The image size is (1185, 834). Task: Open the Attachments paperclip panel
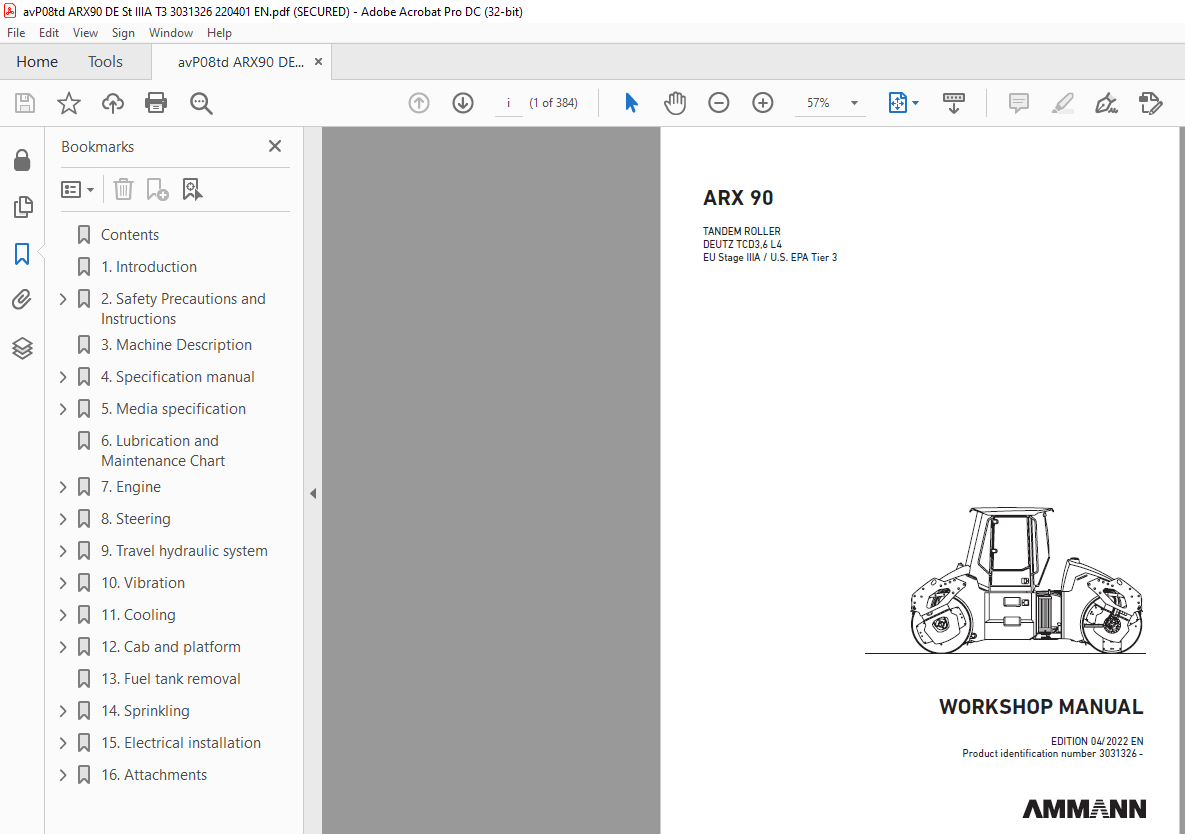tap(22, 301)
